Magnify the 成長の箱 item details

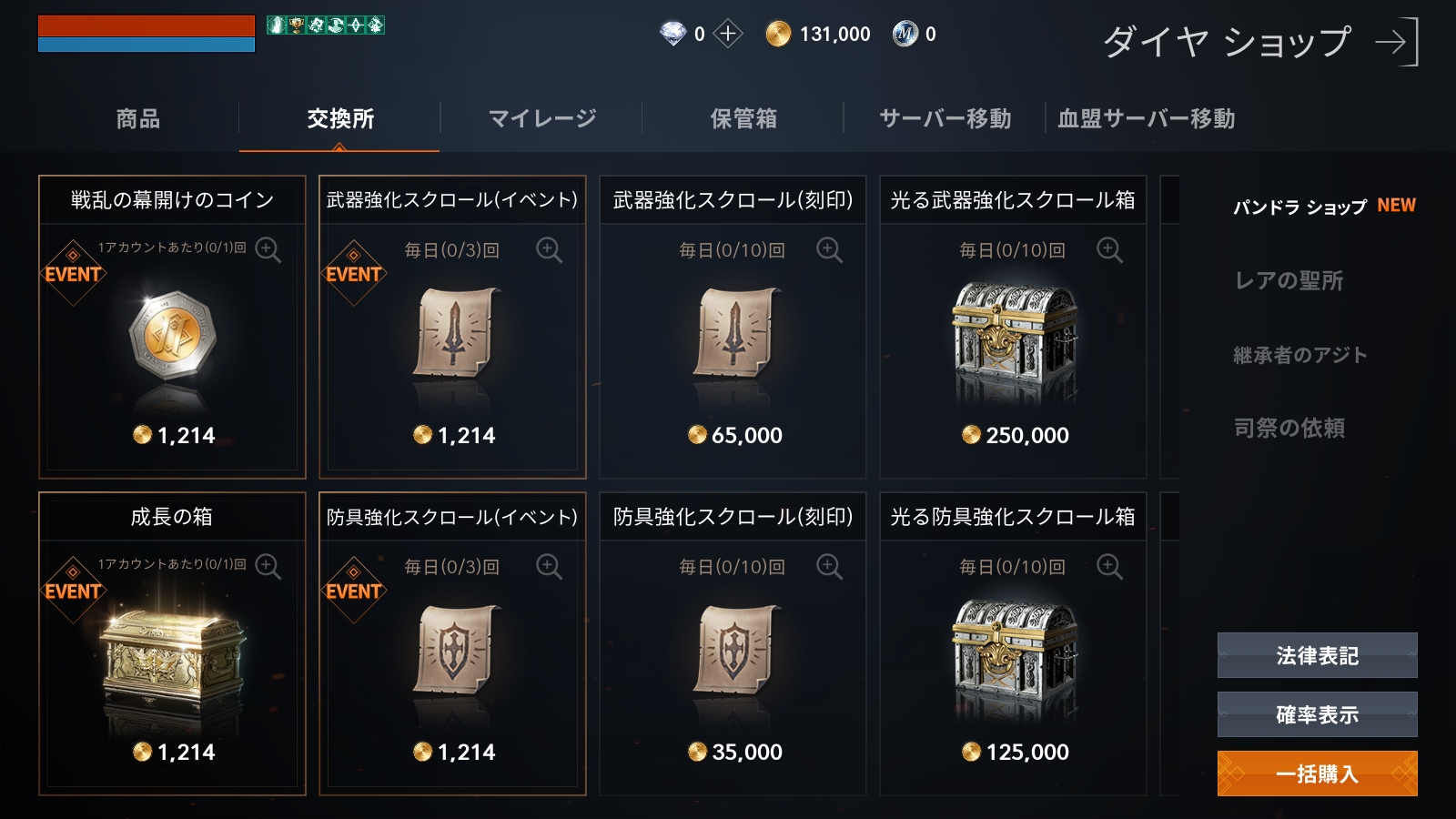[x=268, y=566]
